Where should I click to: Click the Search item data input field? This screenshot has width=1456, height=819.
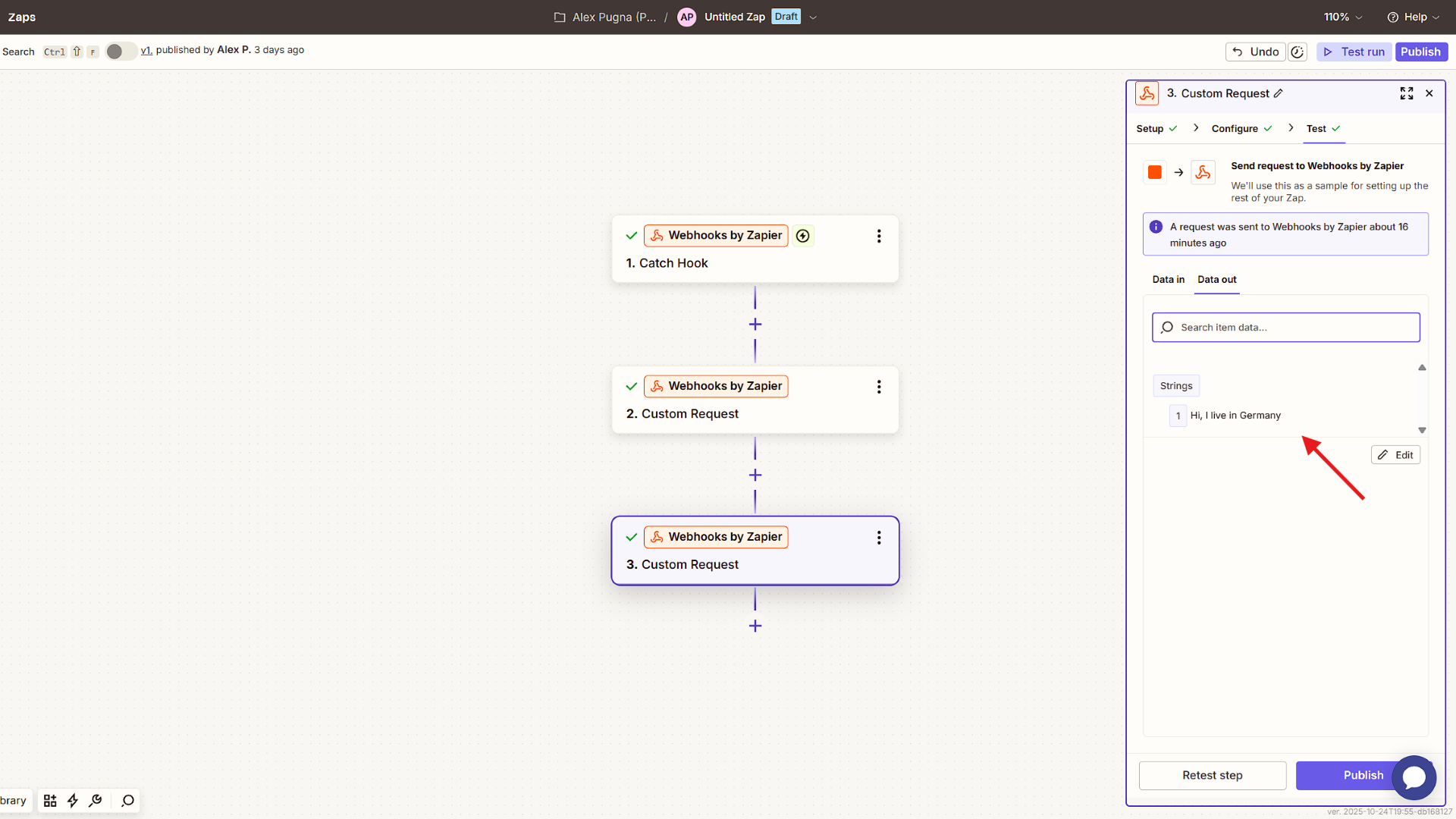pos(1285,327)
